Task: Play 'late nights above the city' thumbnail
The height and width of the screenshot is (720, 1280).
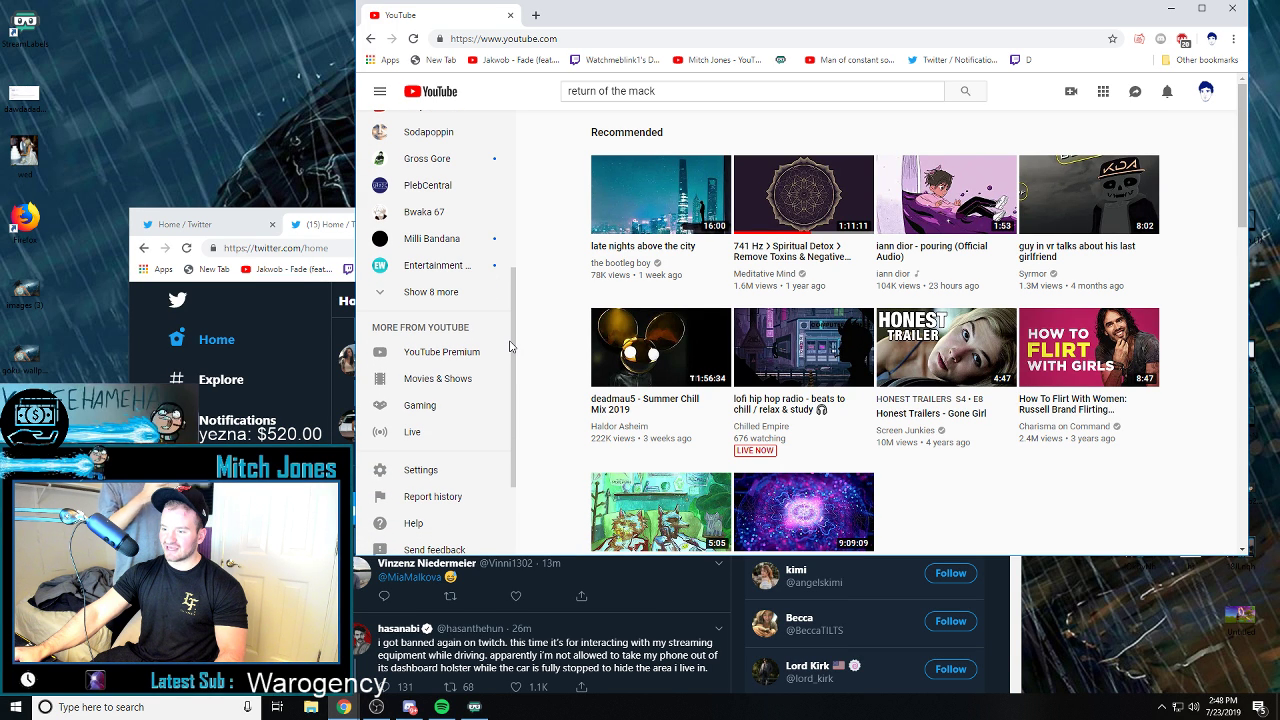Action: point(661,194)
